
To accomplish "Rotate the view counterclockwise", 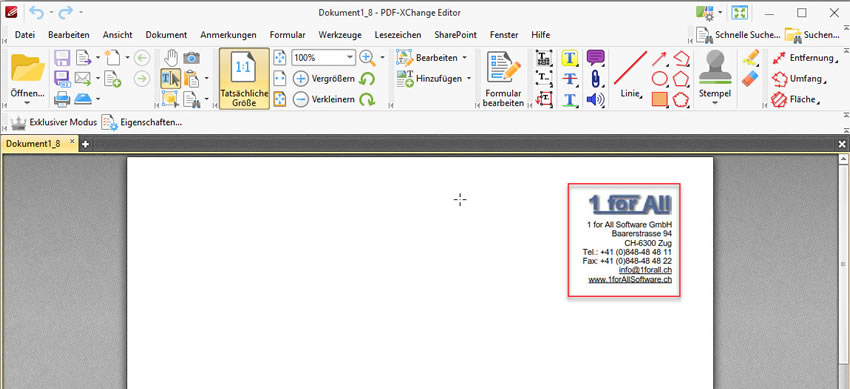I will [x=367, y=79].
